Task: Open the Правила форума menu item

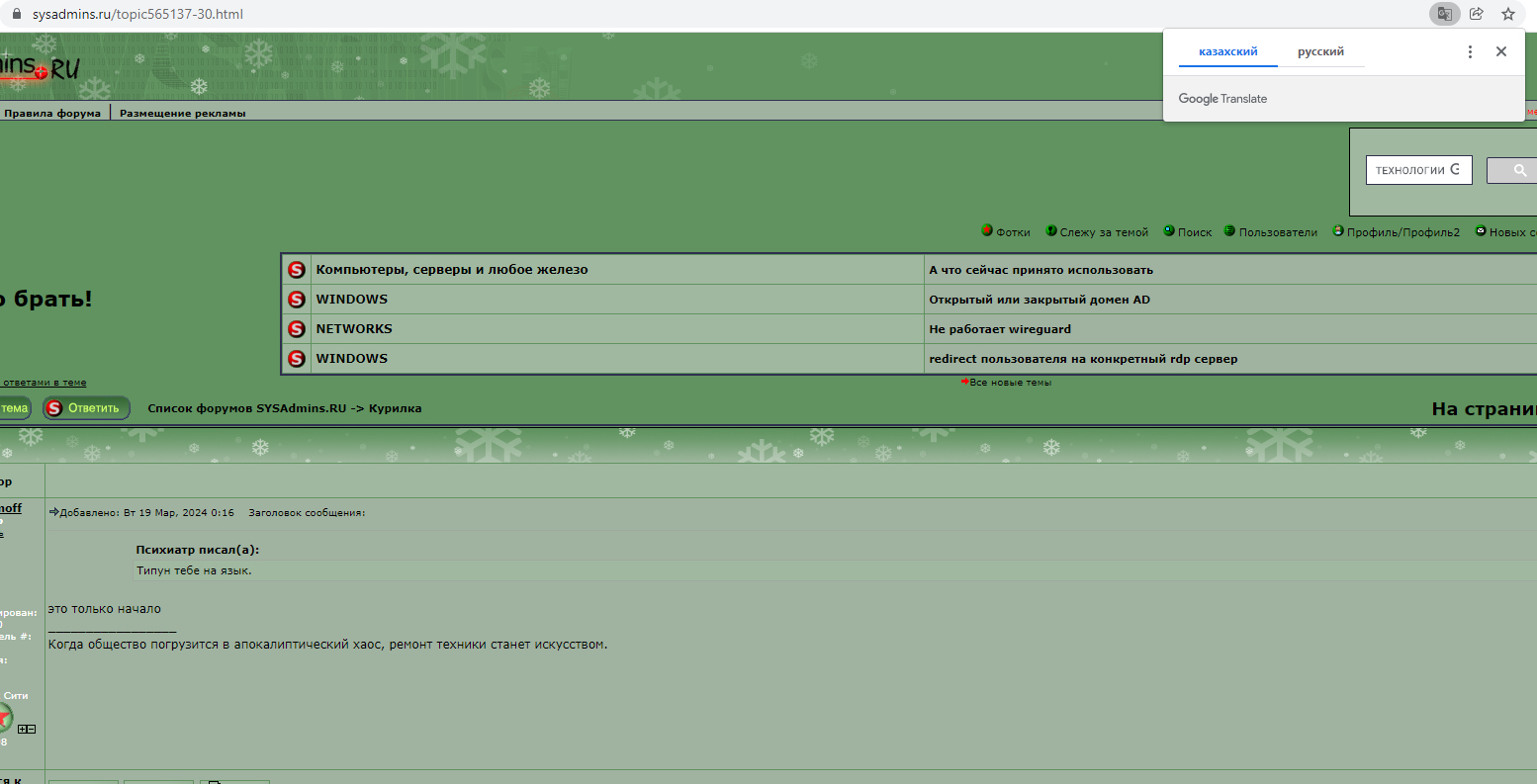Action: point(52,113)
